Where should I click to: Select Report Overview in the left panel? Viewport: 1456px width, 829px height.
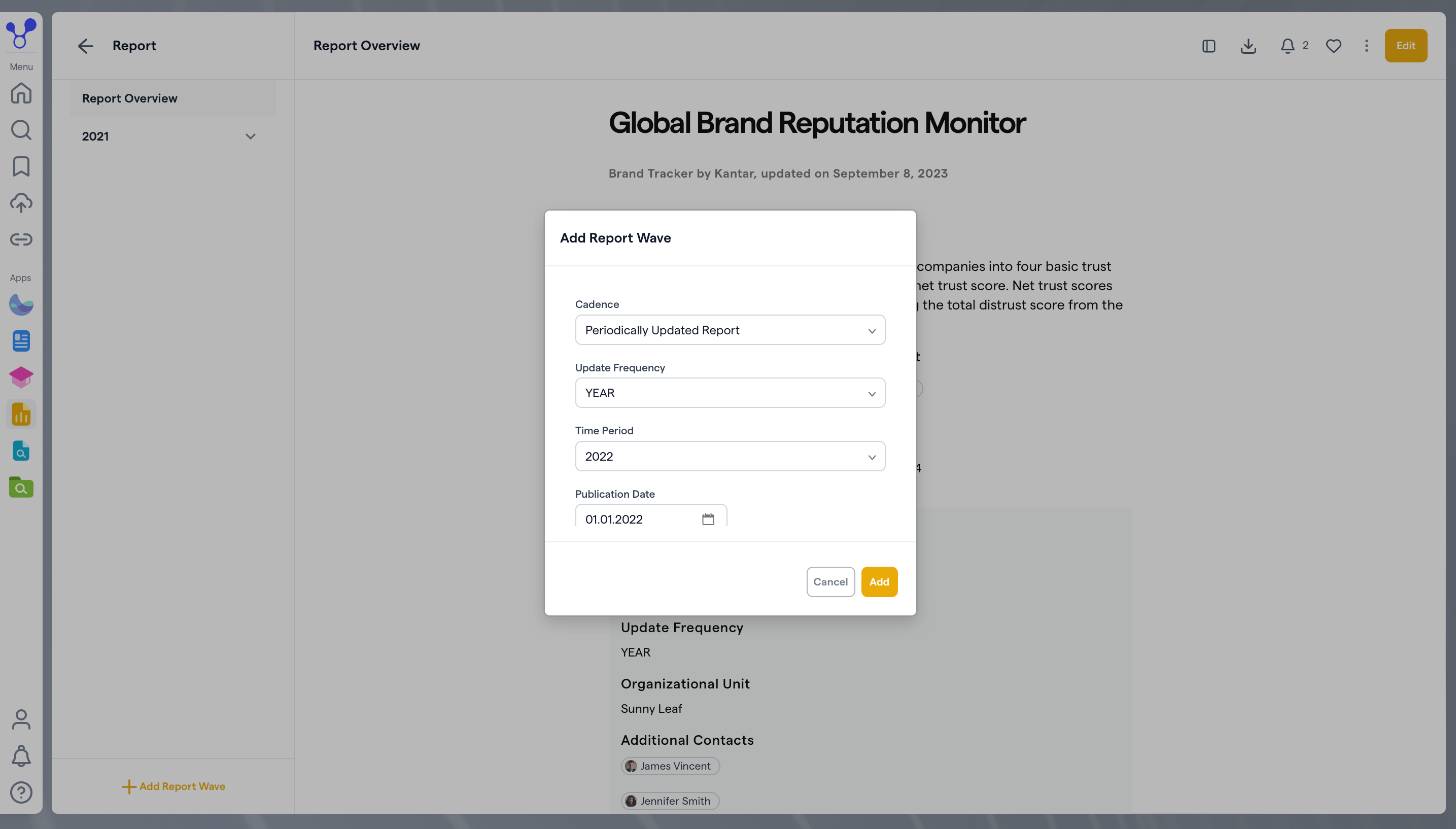173,98
